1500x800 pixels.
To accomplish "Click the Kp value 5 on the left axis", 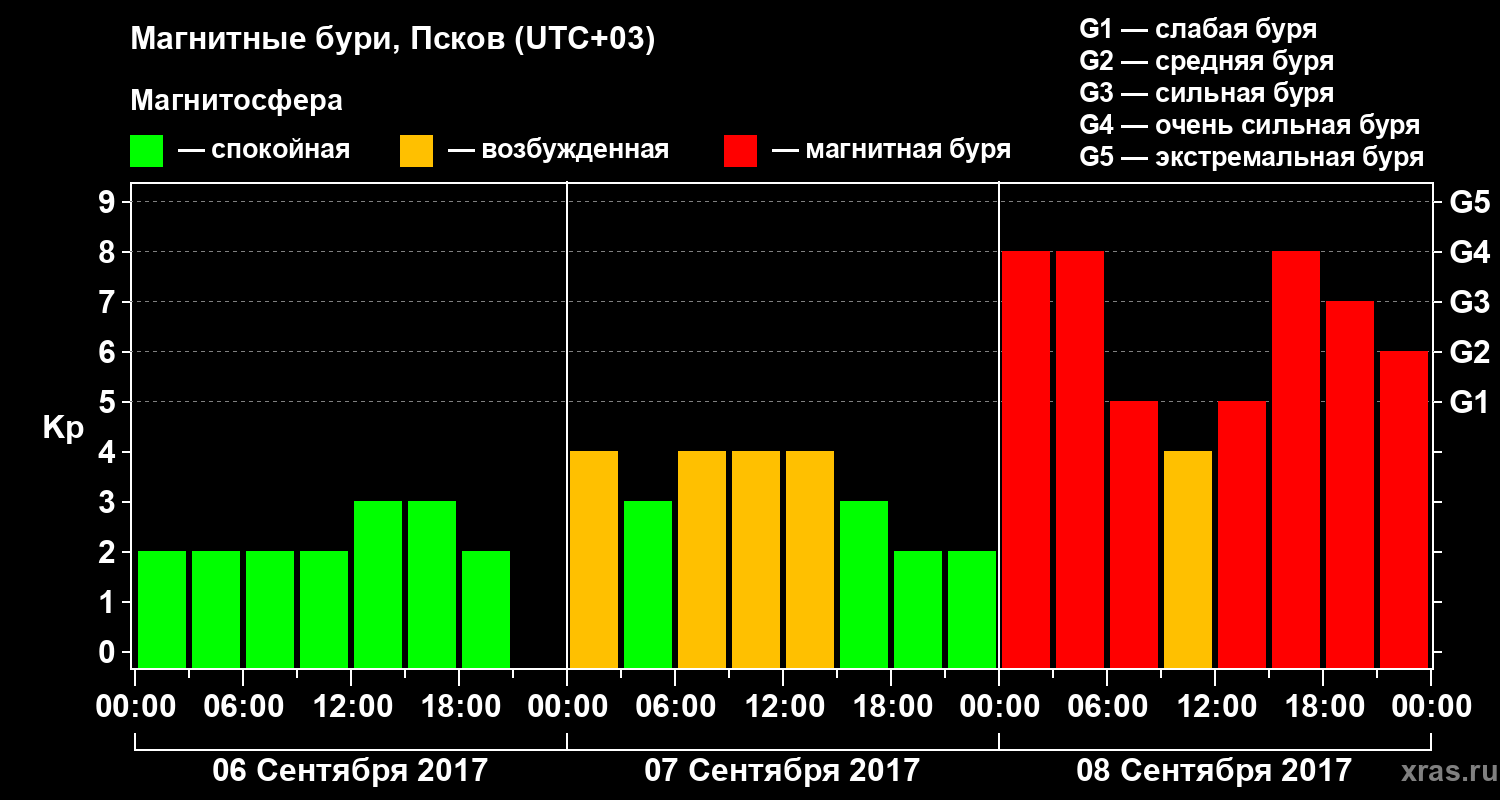I will pos(109,402).
